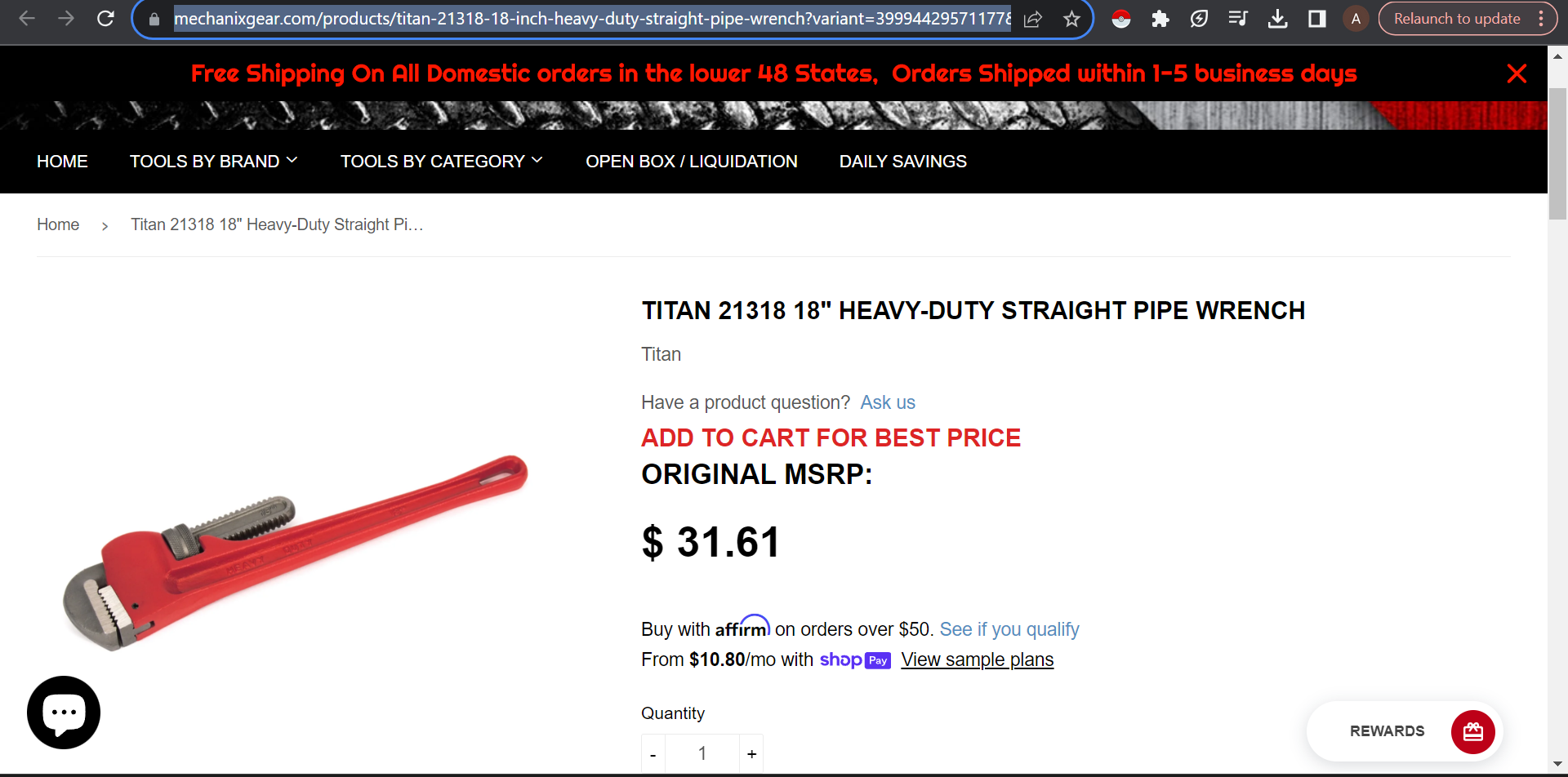
Task: Click the pipe wrench product image
Action: coord(296,553)
